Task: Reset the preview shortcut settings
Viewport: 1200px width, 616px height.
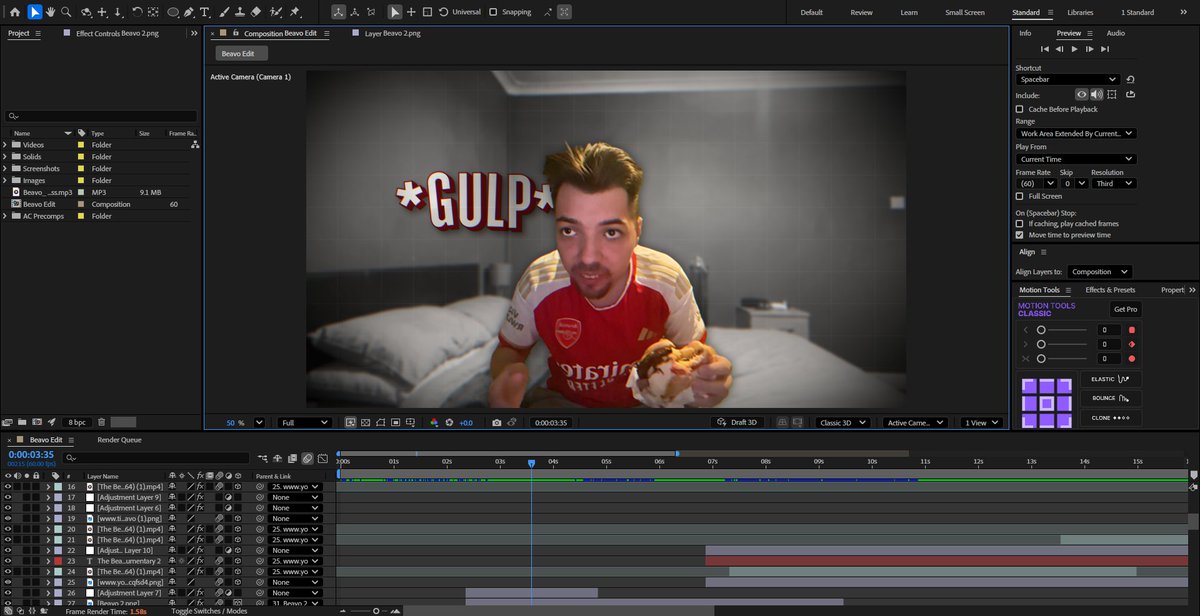Action: 1130,79
